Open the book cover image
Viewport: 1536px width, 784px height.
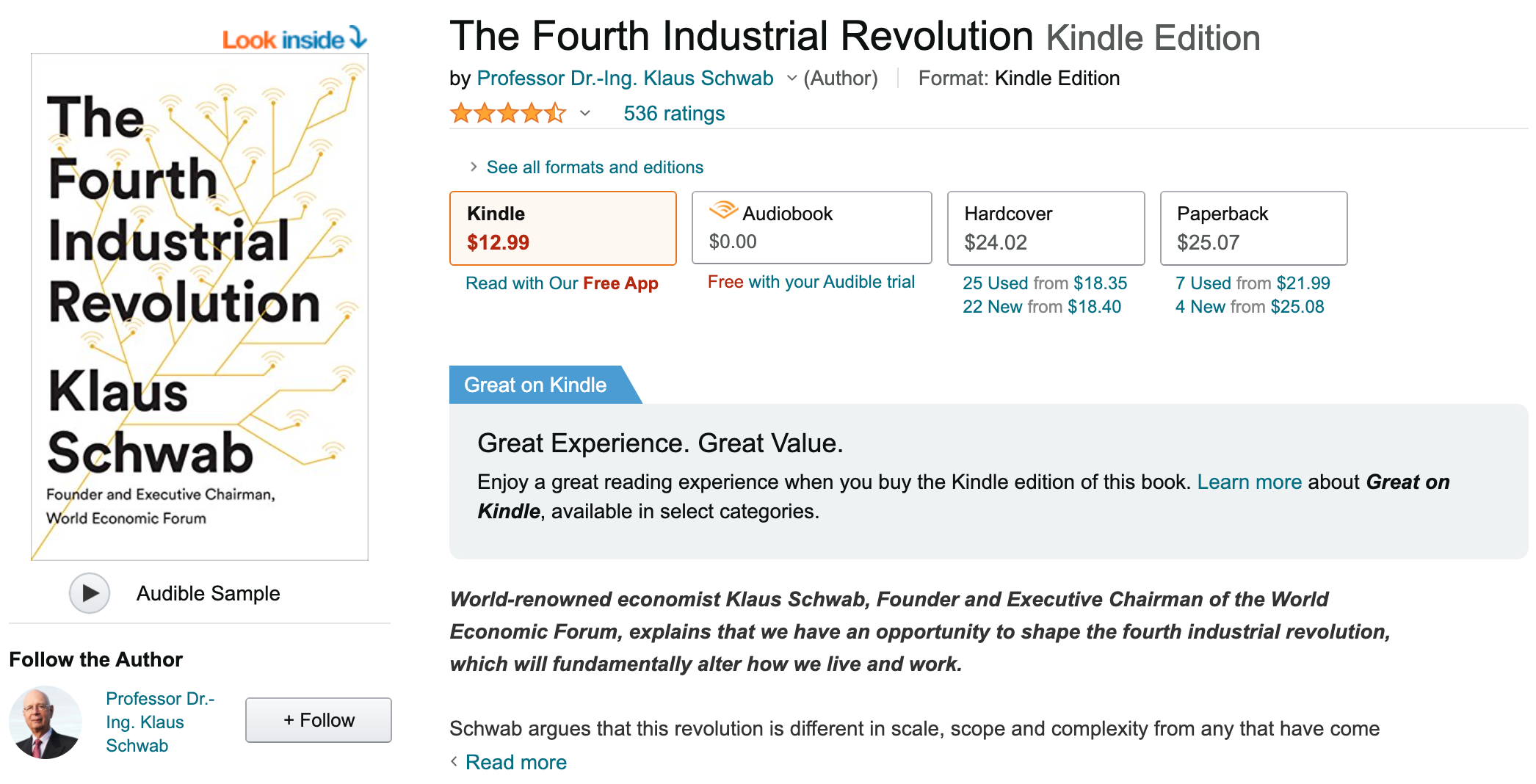[200, 307]
